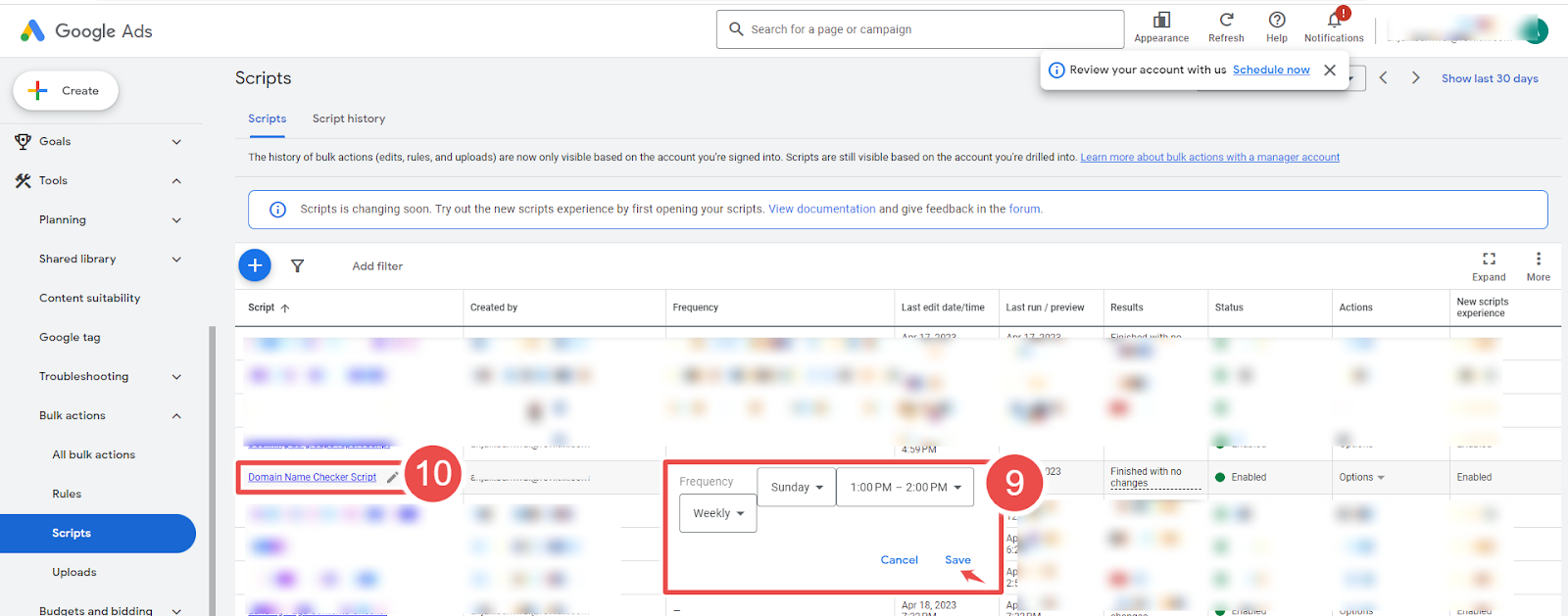Click the blue add script plus button

255,265
